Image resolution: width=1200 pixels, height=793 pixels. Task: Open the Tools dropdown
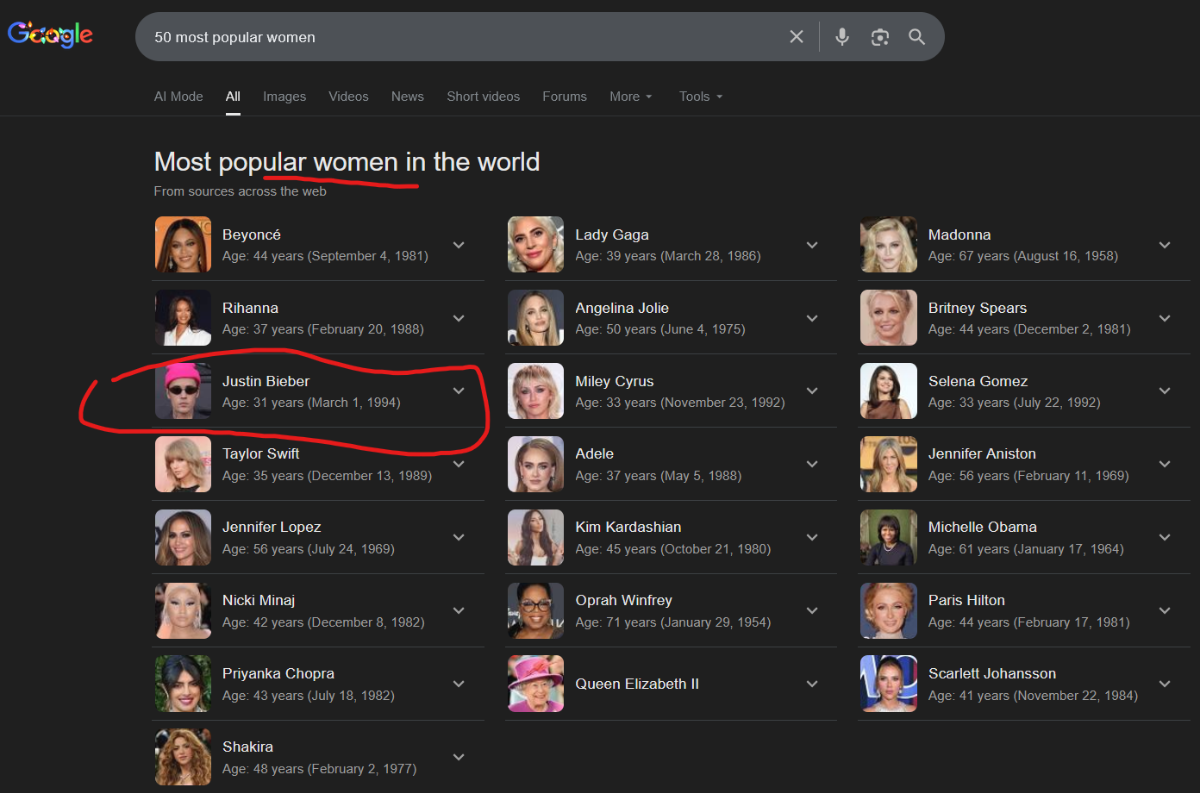(700, 97)
